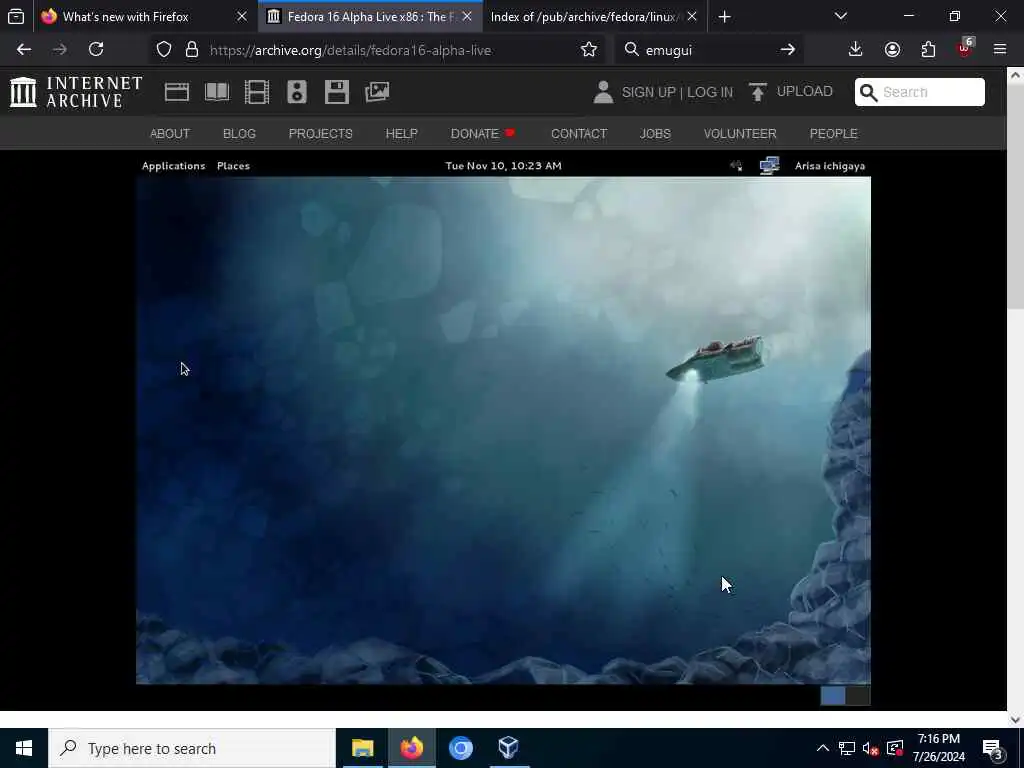Open the taskbar clock and date
The width and height of the screenshot is (1024, 768).
pyautogui.click(x=938, y=748)
